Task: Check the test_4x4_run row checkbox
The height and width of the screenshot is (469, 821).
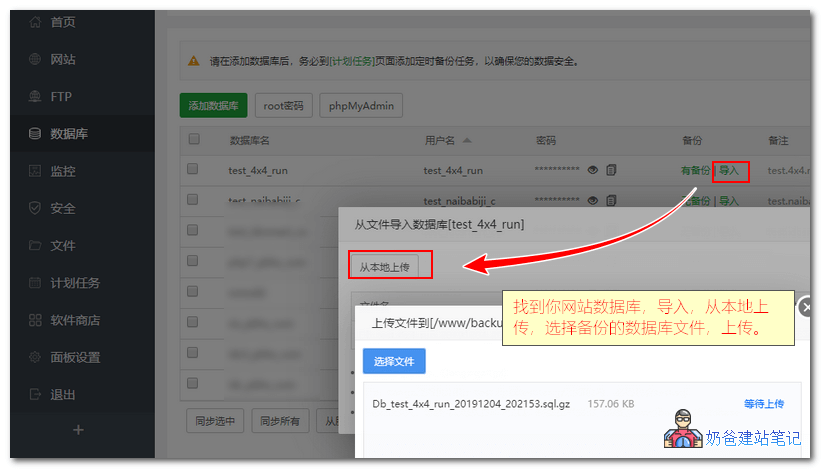Action: [193, 169]
